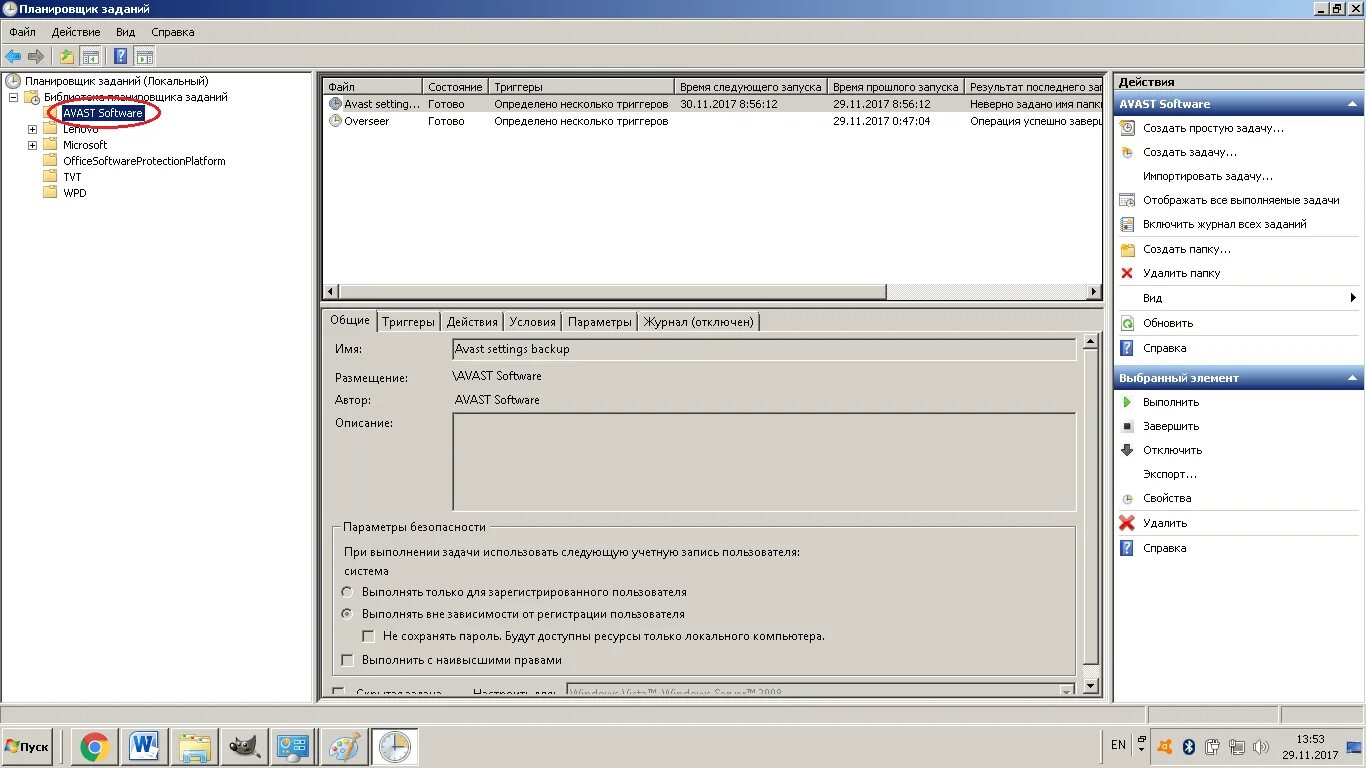Click the Завершить stop icon
Viewport: 1366px width, 768px height.
click(1127, 426)
